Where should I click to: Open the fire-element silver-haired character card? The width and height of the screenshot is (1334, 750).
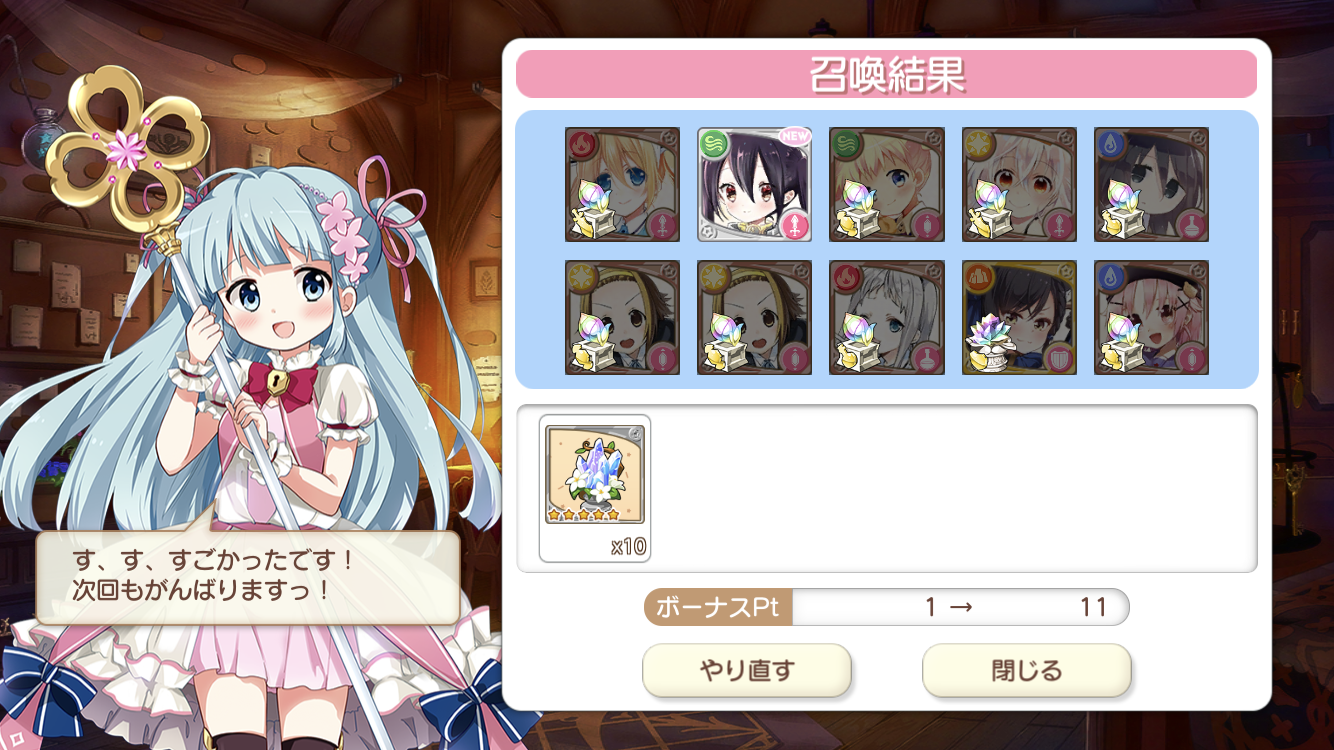tap(887, 317)
